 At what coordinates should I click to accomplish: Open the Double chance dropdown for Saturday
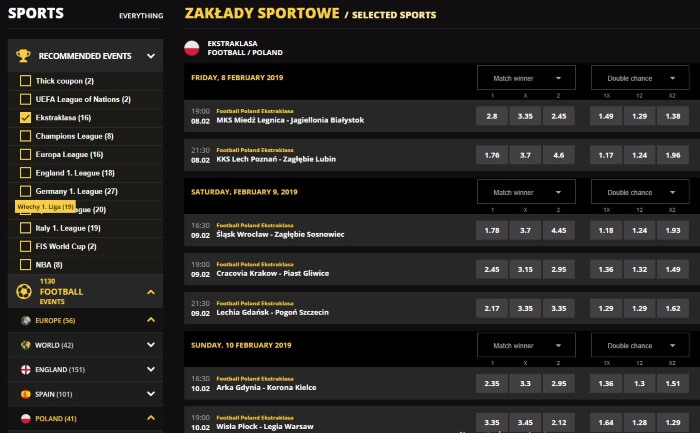637,192
